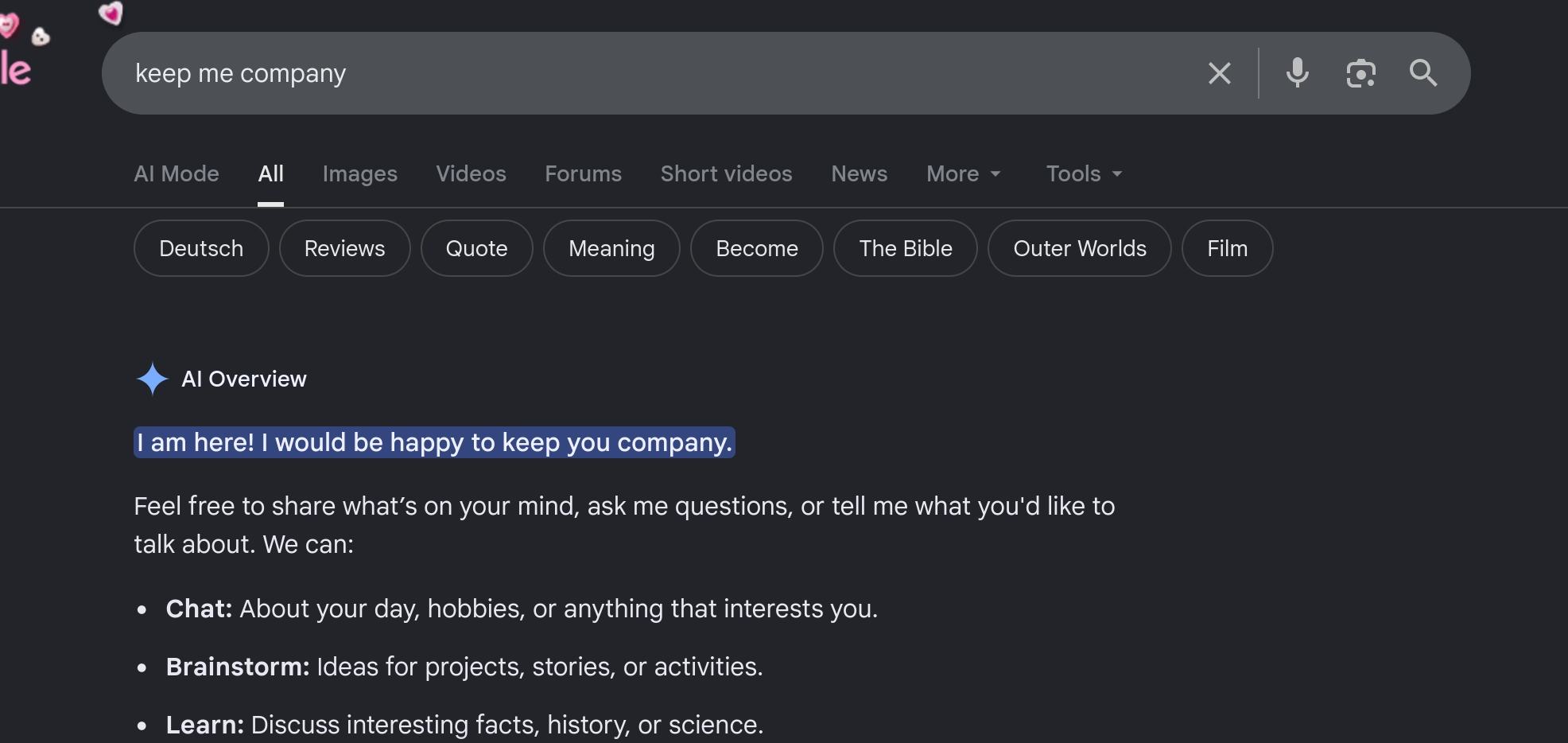Open the Short videos results
The height and width of the screenshot is (743, 1568).
click(726, 174)
